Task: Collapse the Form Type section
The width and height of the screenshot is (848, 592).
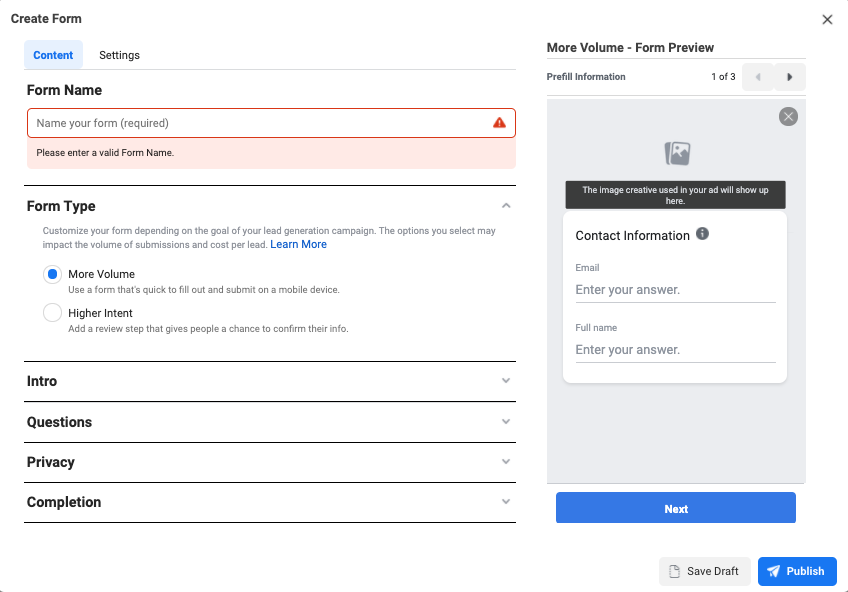Action: click(x=506, y=206)
